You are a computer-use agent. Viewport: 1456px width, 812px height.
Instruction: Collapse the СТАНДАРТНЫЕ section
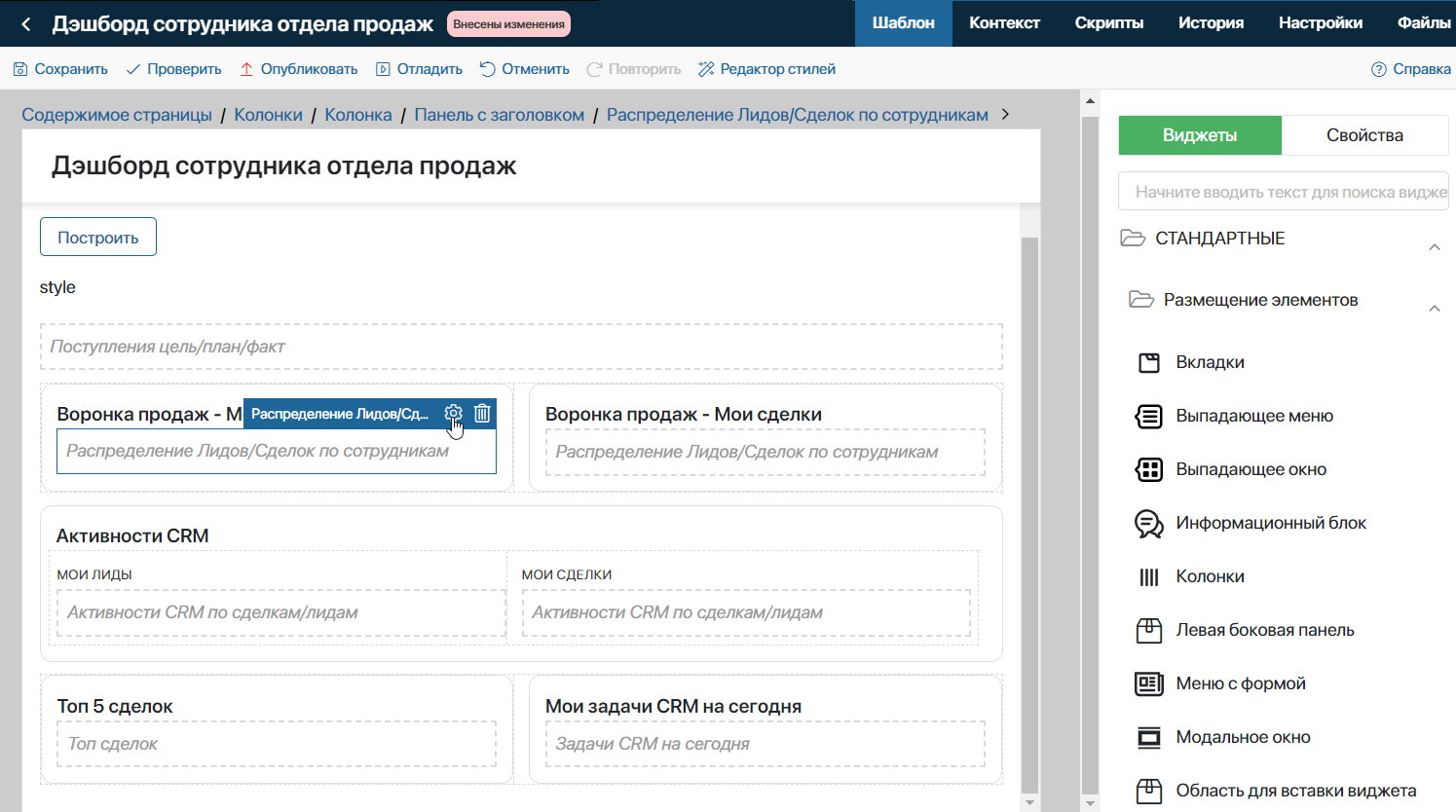pos(1435,247)
